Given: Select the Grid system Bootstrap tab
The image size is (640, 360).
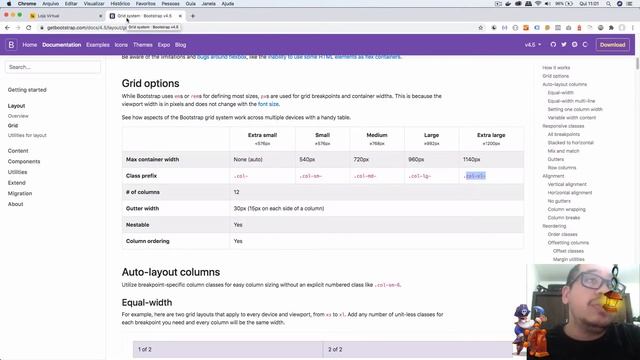Looking at the screenshot, I should pos(145,16).
